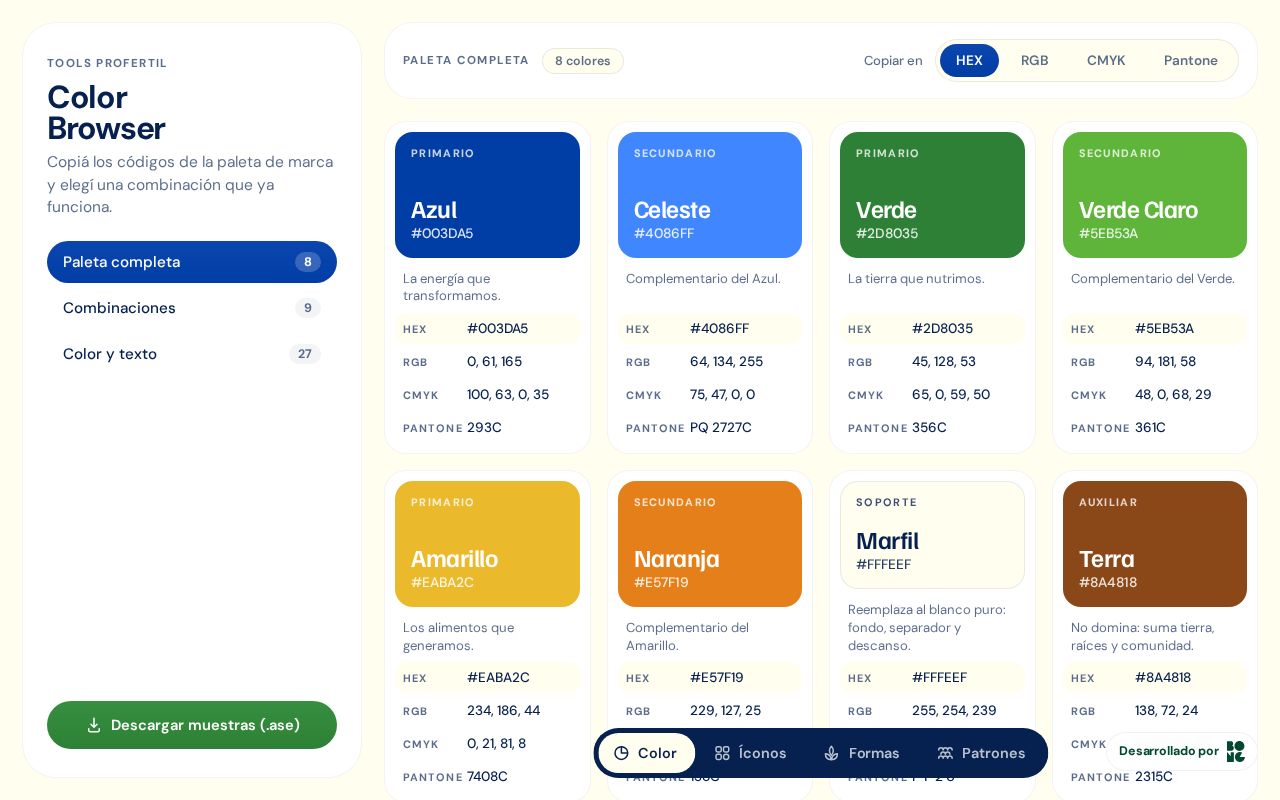Click the Azul color swatch

click(487, 195)
